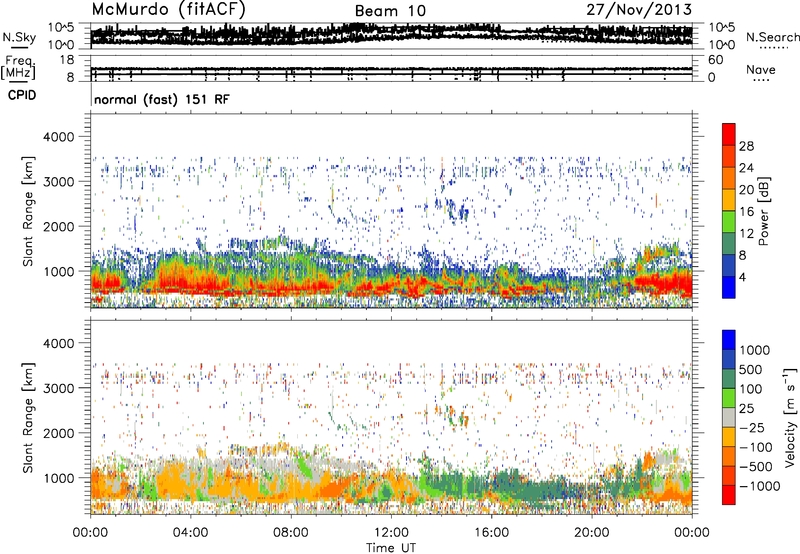Click the '4' Power colorbar tick

(x=743, y=277)
